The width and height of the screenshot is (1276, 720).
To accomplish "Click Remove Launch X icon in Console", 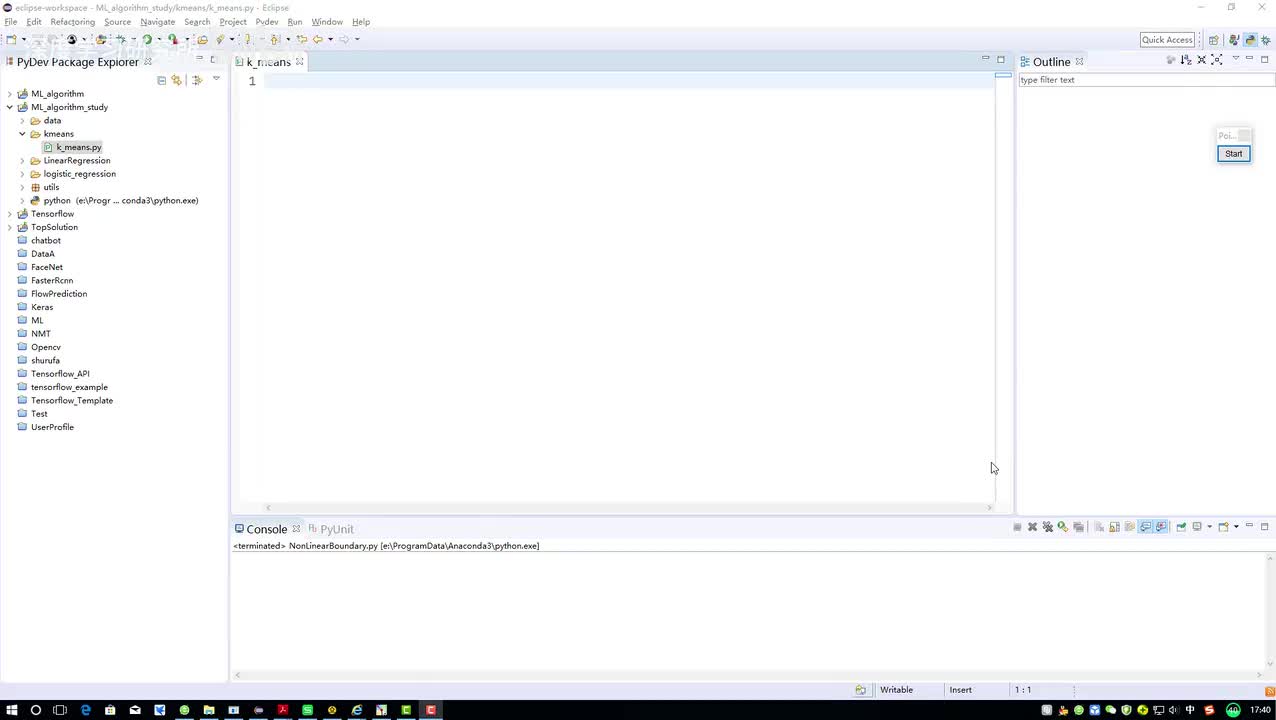I will [x=1032, y=527].
